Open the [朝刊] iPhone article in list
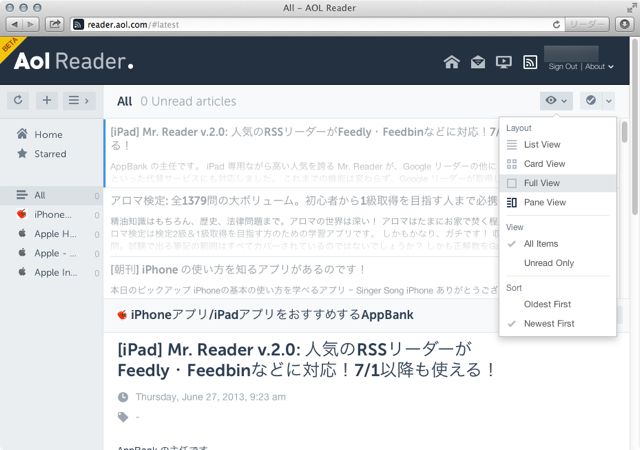This screenshot has width=640, height=450. [302, 278]
